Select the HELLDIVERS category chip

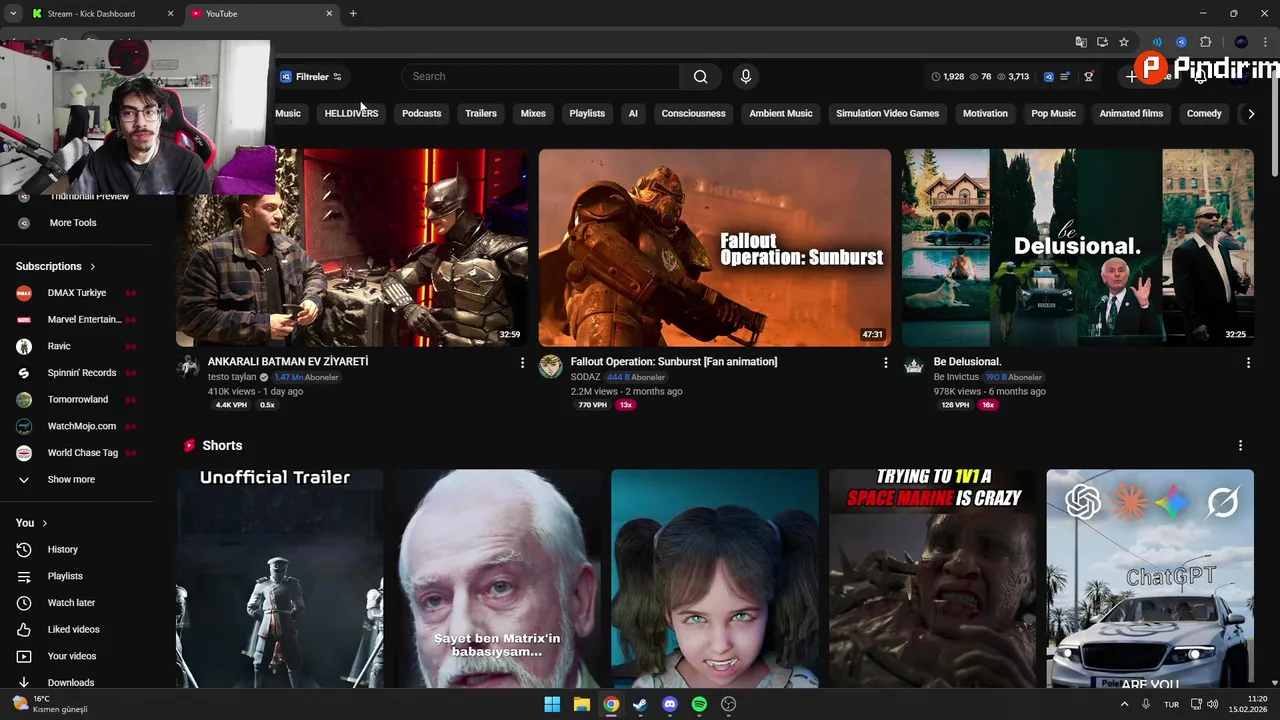[x=351, y=114]
